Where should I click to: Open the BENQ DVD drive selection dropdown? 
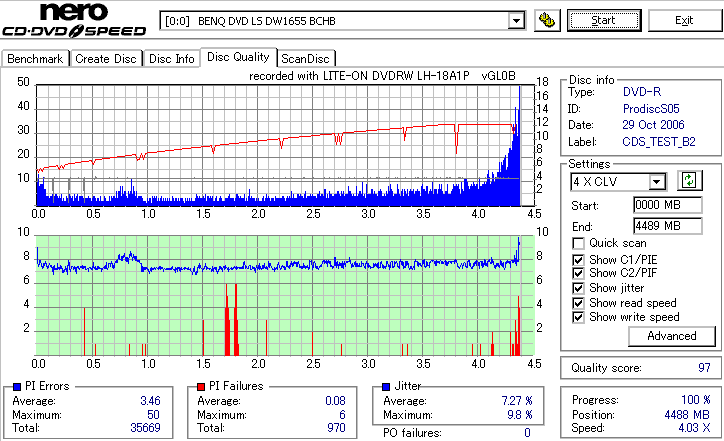tap(516, 21)
